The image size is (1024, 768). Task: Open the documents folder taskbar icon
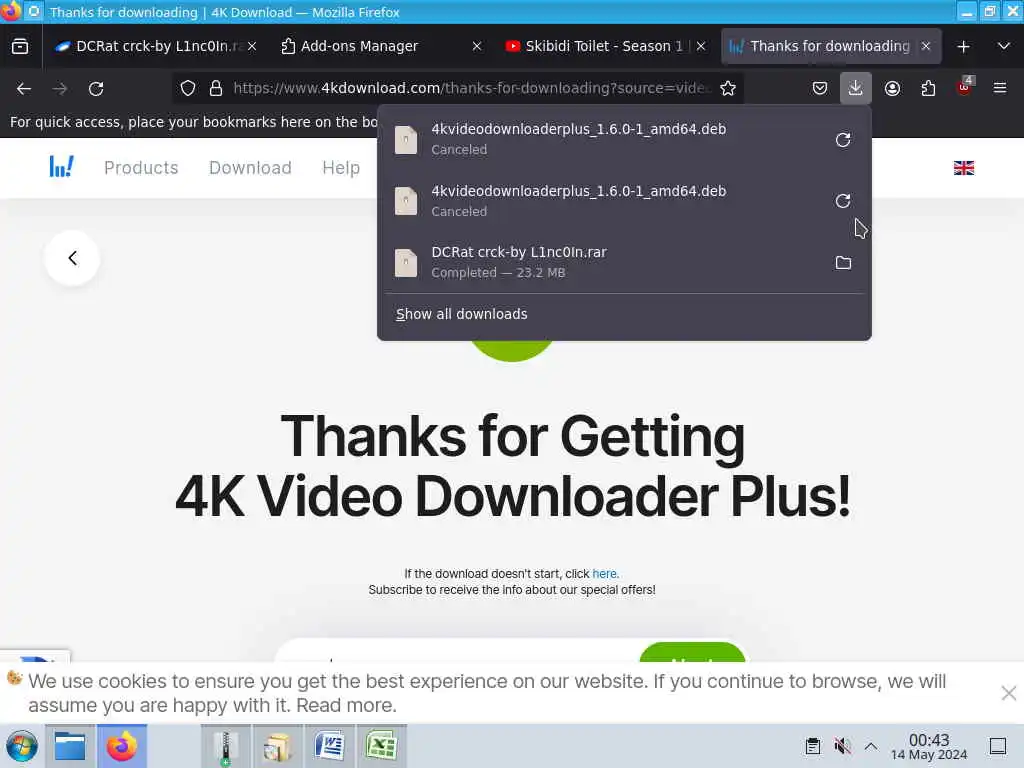(277, 746)
